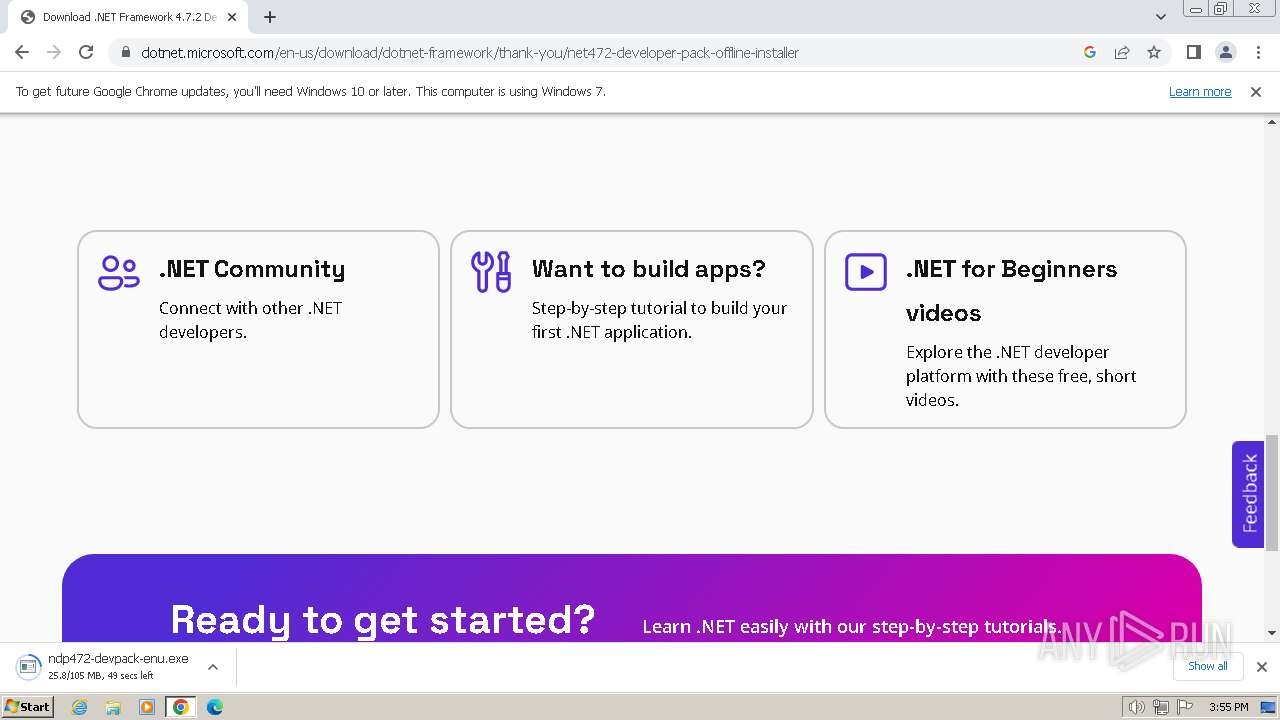Screen dimensions: 1280x720
Task: Open the .NET Community card heading
Action: click(x=252, y=269)
